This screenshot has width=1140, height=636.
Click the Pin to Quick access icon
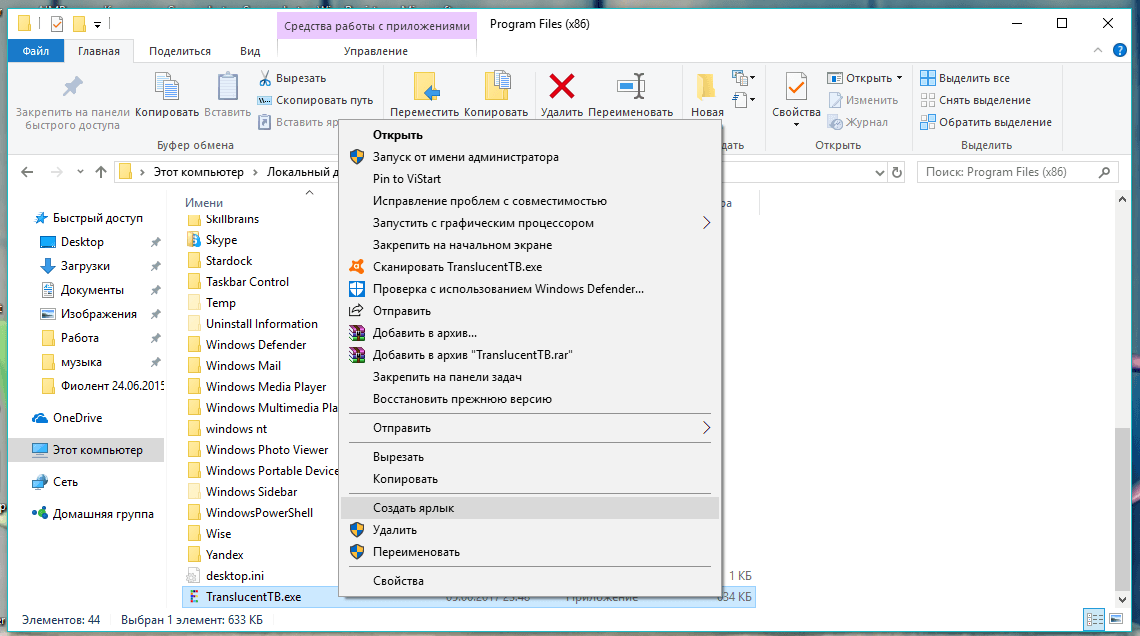click(x=73, y=86)
